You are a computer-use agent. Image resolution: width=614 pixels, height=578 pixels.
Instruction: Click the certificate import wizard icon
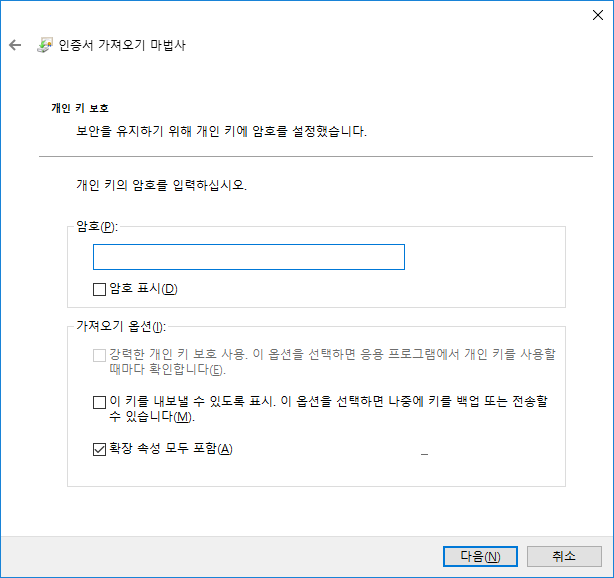point(44,45)
